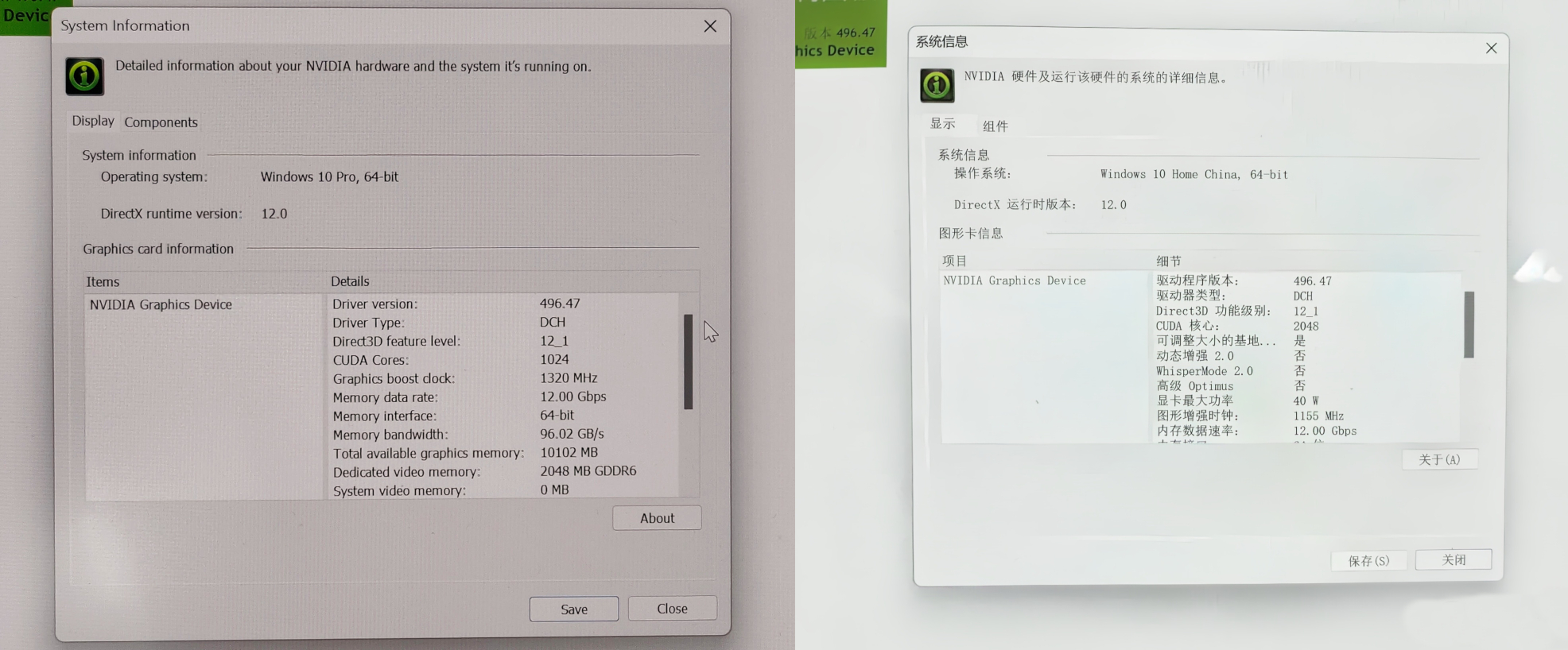Image resolution: width=1568 pixels, height=650 pixels.
Task: Click the System video memory value 0 MB
Action: coord(554,489)
